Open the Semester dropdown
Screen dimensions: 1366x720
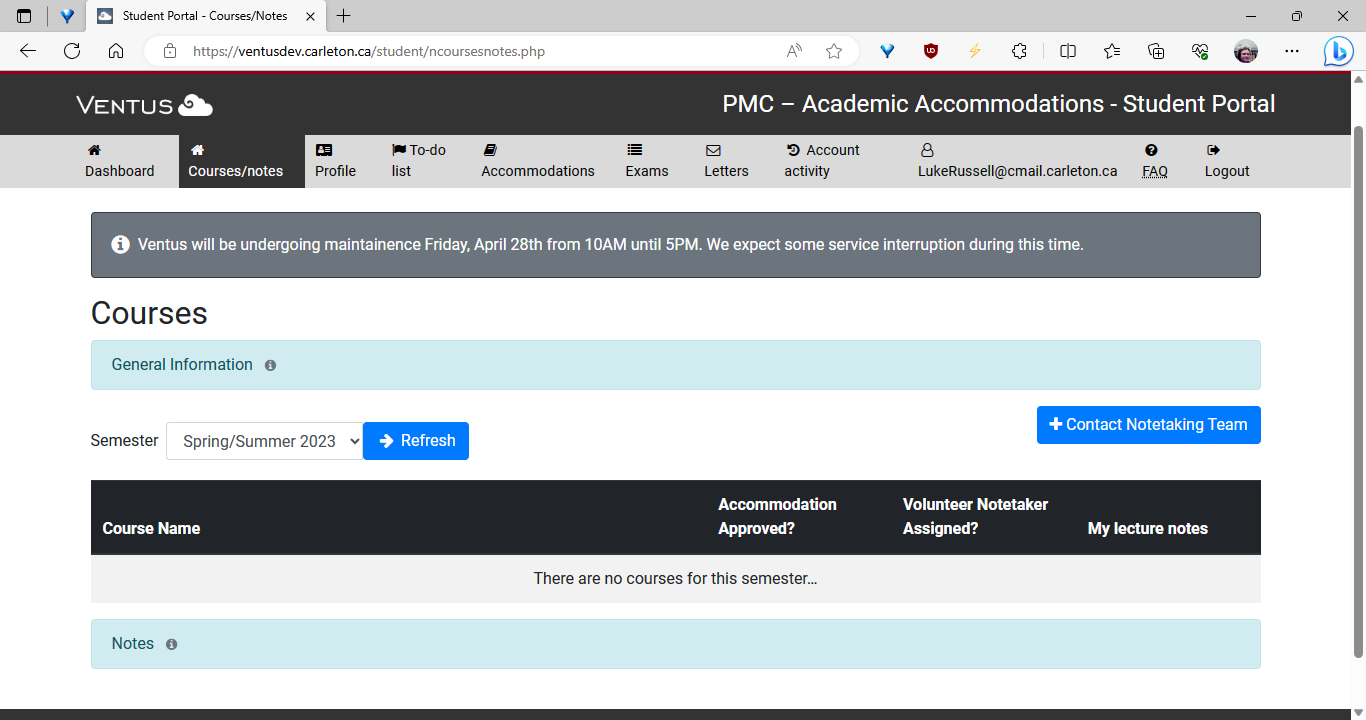[x=264, y=440]
